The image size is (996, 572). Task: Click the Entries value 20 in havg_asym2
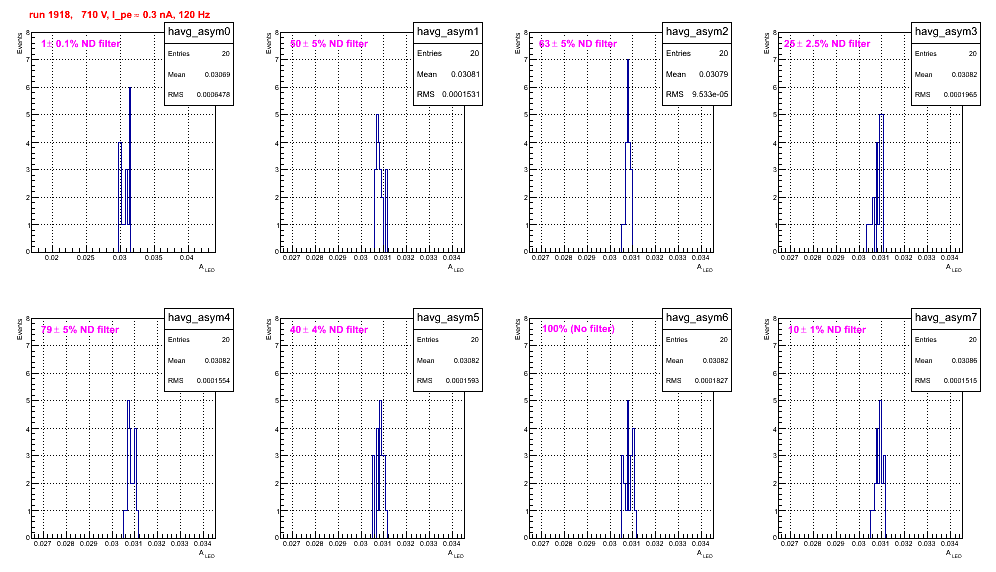click(x=723, y=53)
